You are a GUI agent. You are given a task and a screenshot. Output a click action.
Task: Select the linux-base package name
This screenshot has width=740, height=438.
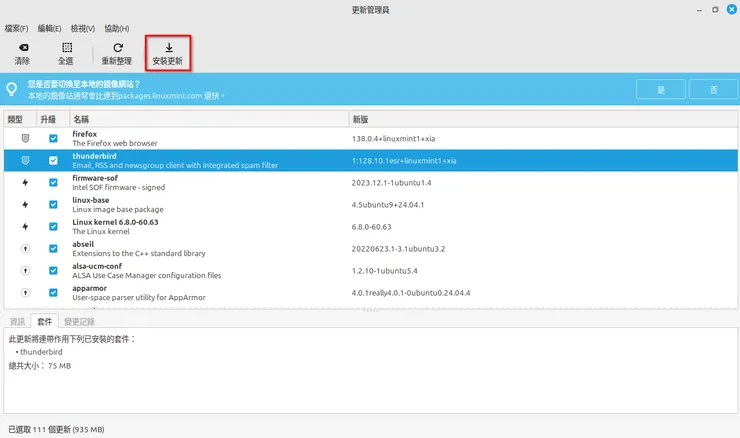tap(91, 200)
